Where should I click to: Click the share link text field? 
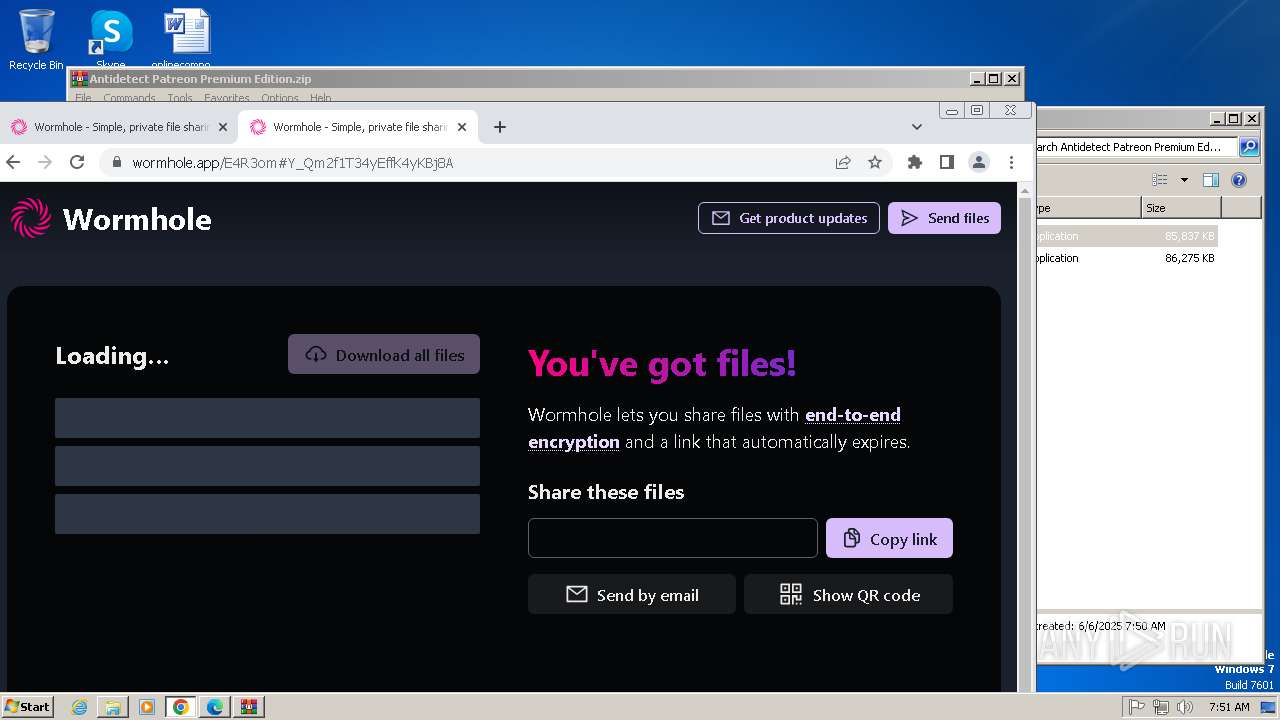click(673, 538)
